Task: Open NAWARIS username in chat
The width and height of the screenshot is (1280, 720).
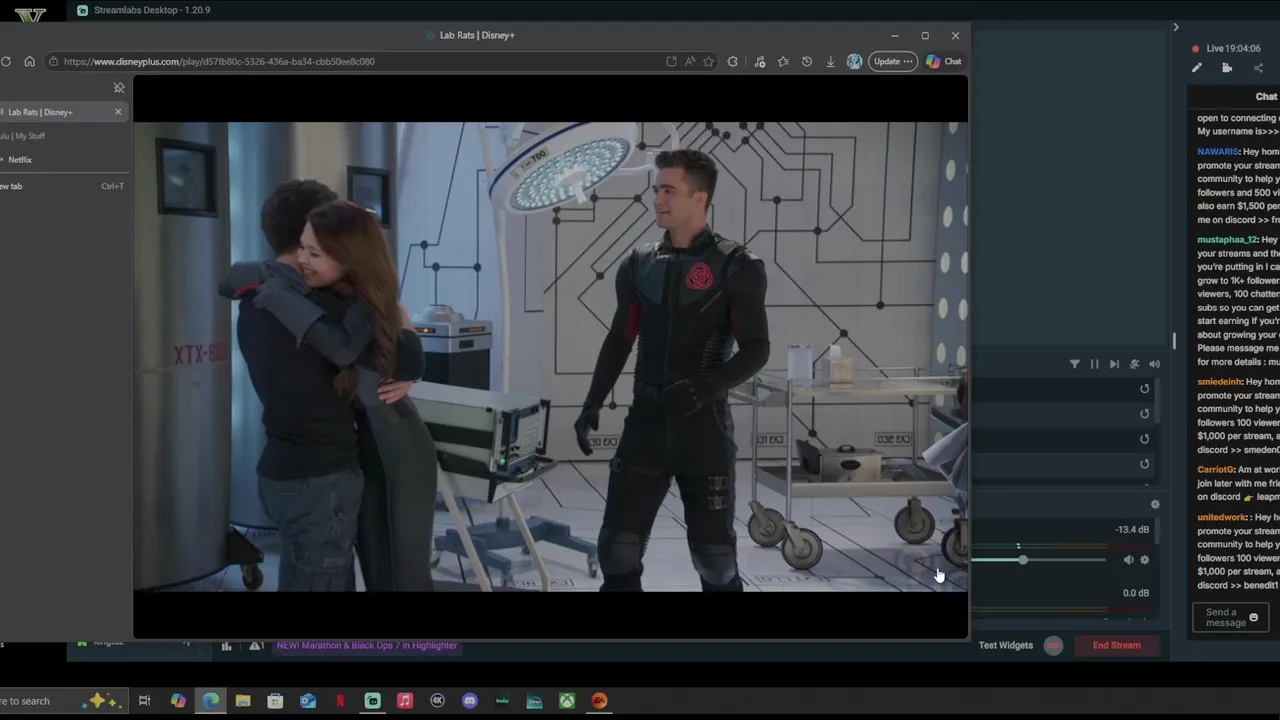Action: click(x=1217, y=152)
